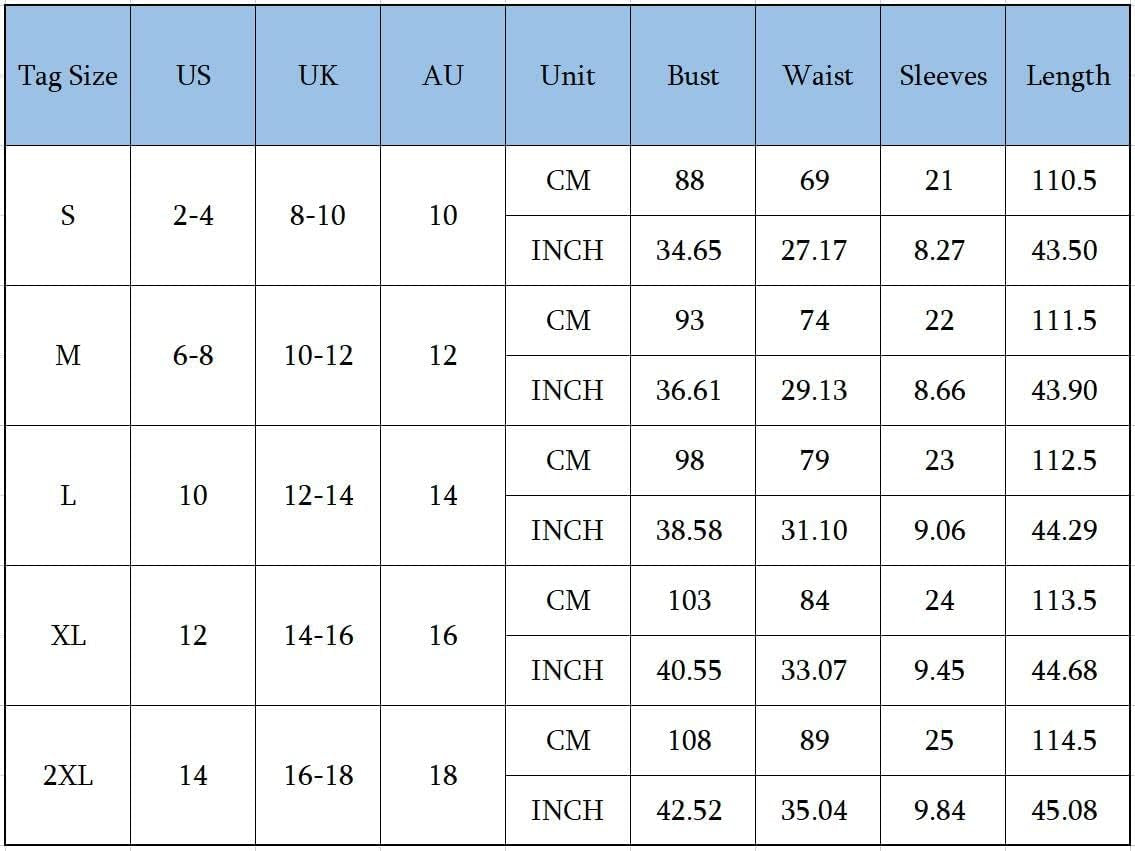Select the Unit header cell
Image resolution: width=1135 pixels, height=851 pixels.
567,76
